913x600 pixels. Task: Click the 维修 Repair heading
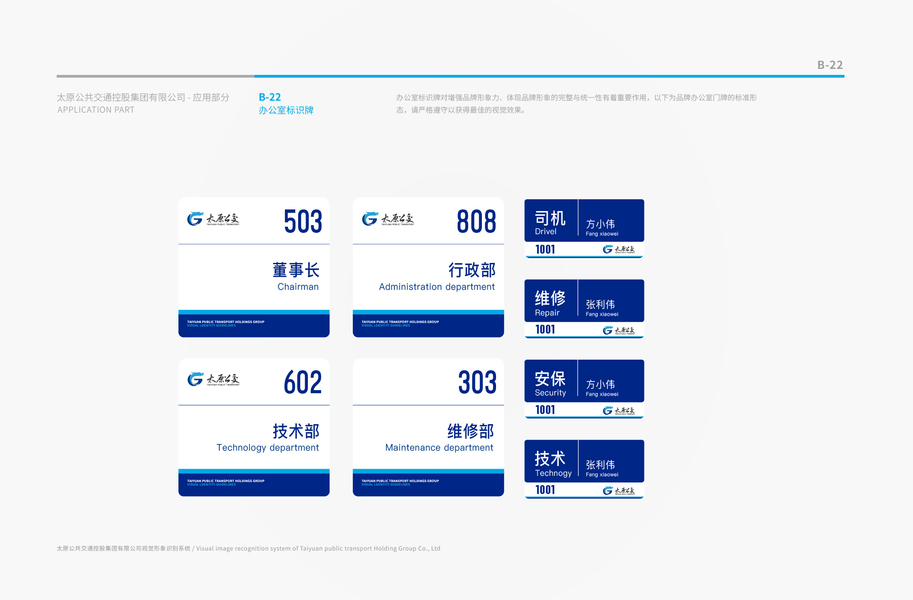coord(550,303)
